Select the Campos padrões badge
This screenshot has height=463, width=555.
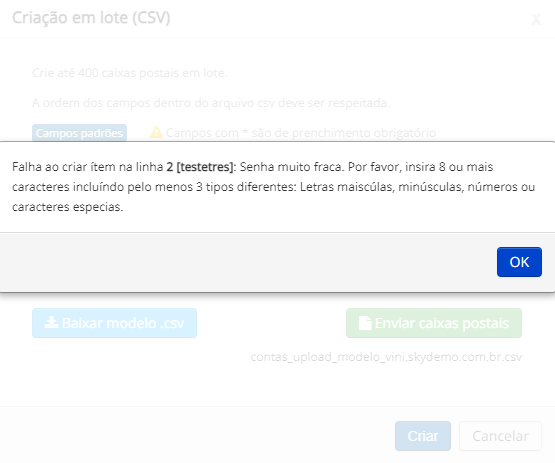(79, 133)
